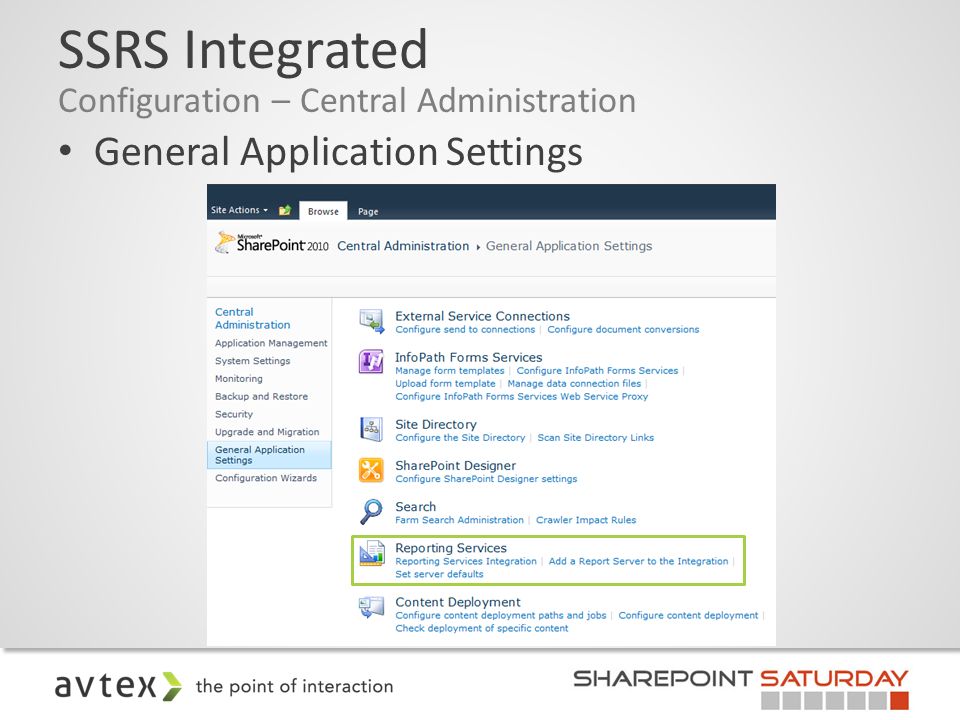
Task: Click the SharePoint 2010 logo
Action: point(271,243)
